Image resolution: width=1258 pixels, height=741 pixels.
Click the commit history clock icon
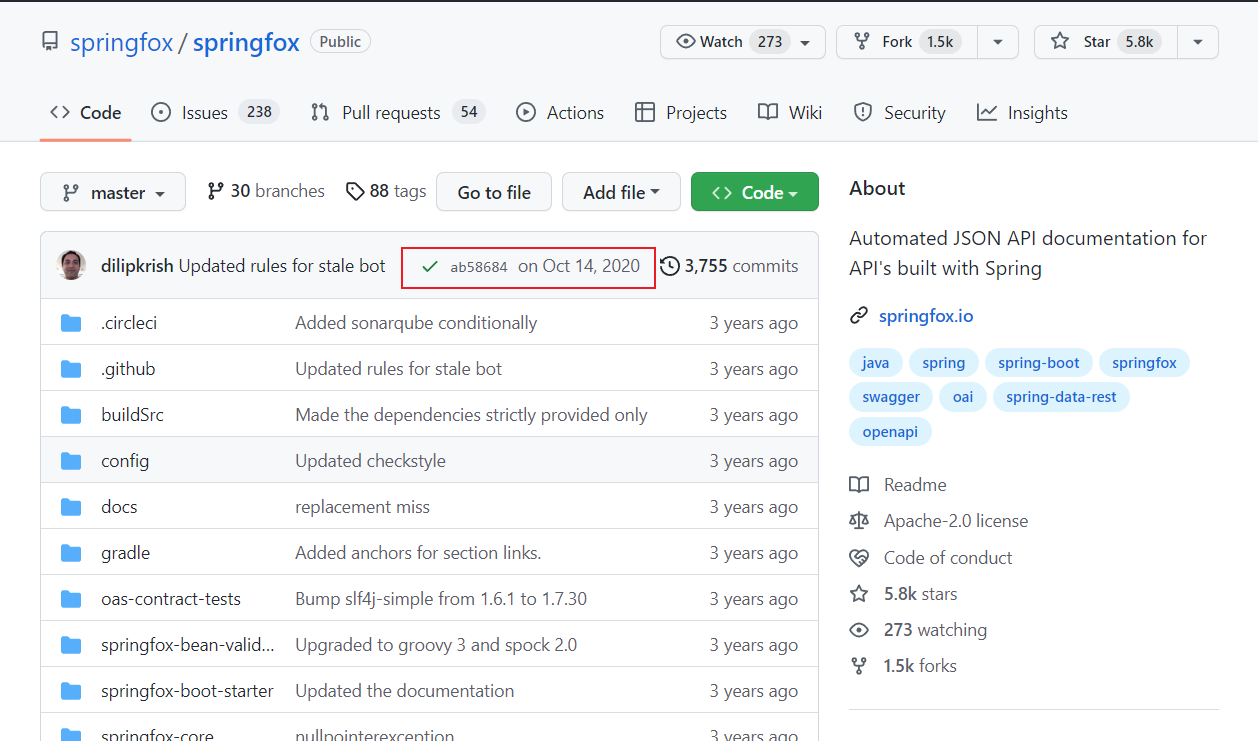pos(669,266)
